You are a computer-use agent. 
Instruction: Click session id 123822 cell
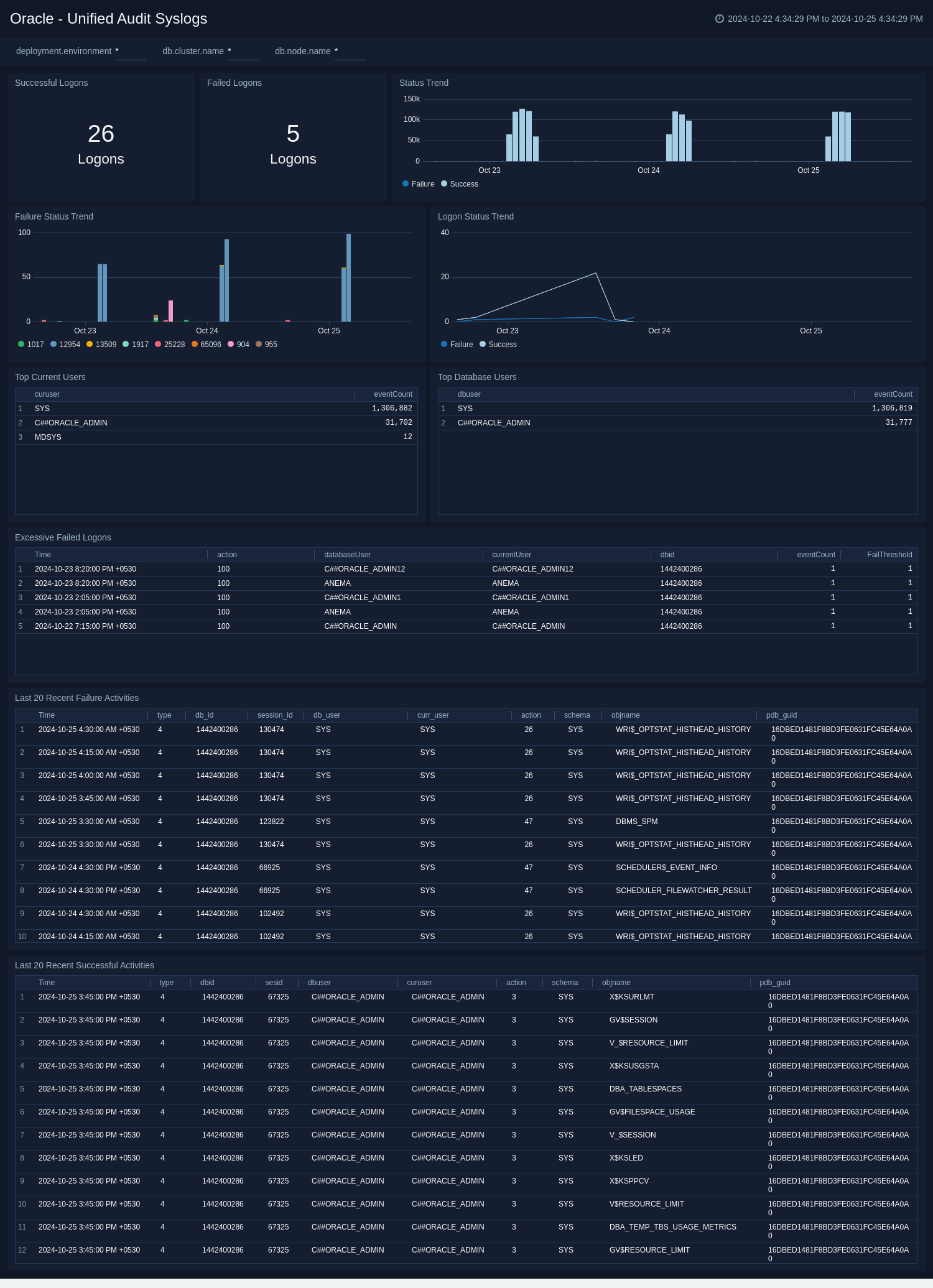[271, 822]
